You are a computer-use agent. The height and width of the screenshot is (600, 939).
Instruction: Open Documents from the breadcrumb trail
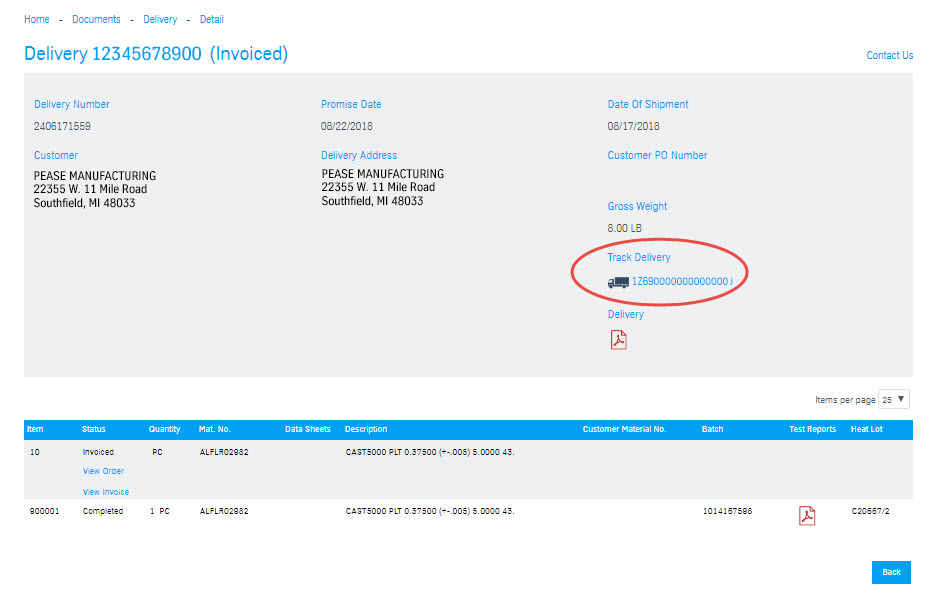coord(96,19)
